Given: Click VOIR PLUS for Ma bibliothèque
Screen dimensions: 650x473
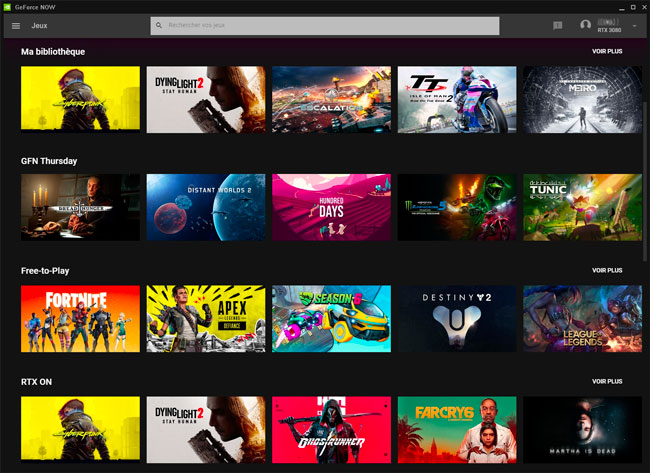Looking at the screenshot, I should (x=606, y=51).
